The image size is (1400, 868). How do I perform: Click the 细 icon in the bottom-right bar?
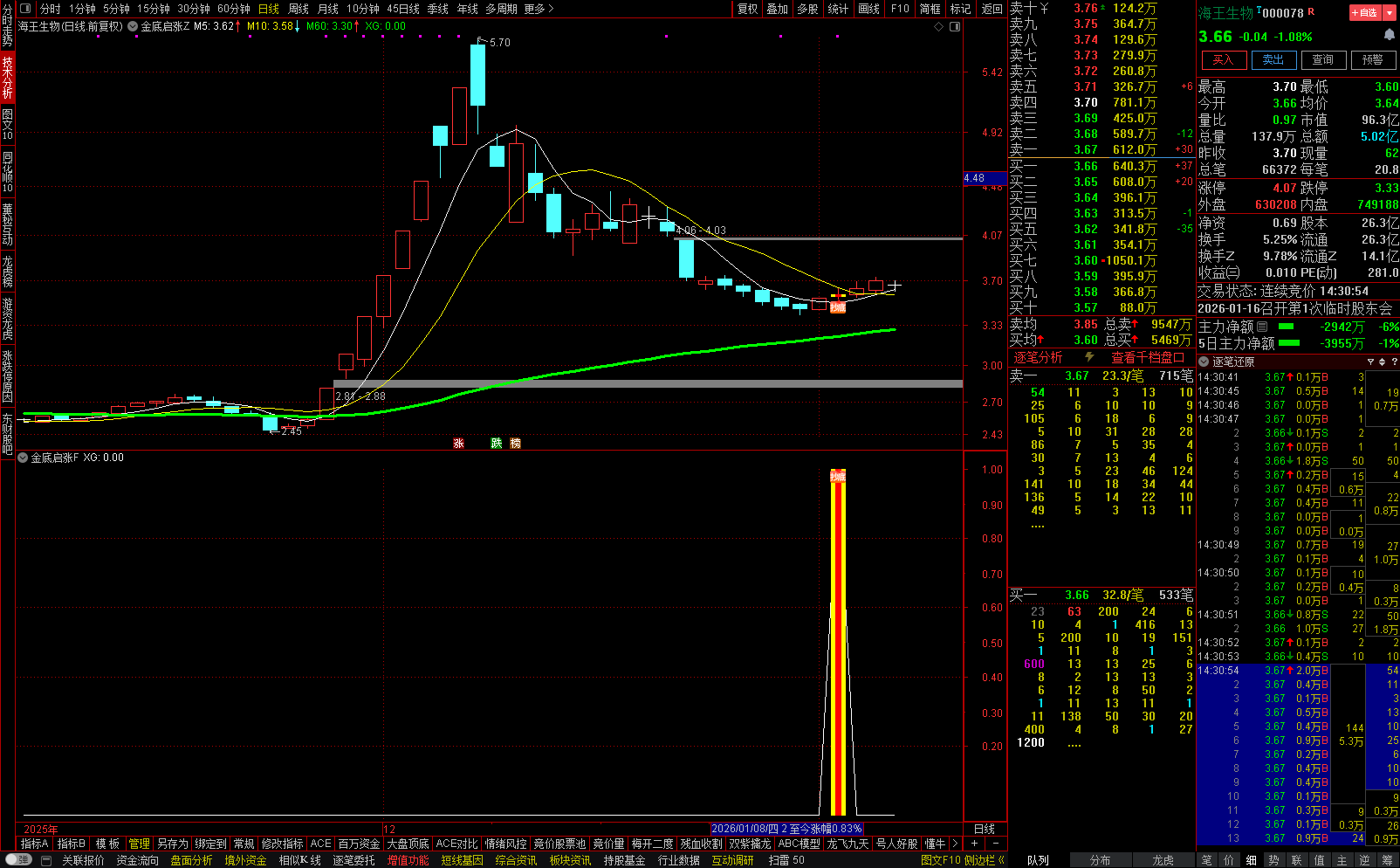(1252, 860)
